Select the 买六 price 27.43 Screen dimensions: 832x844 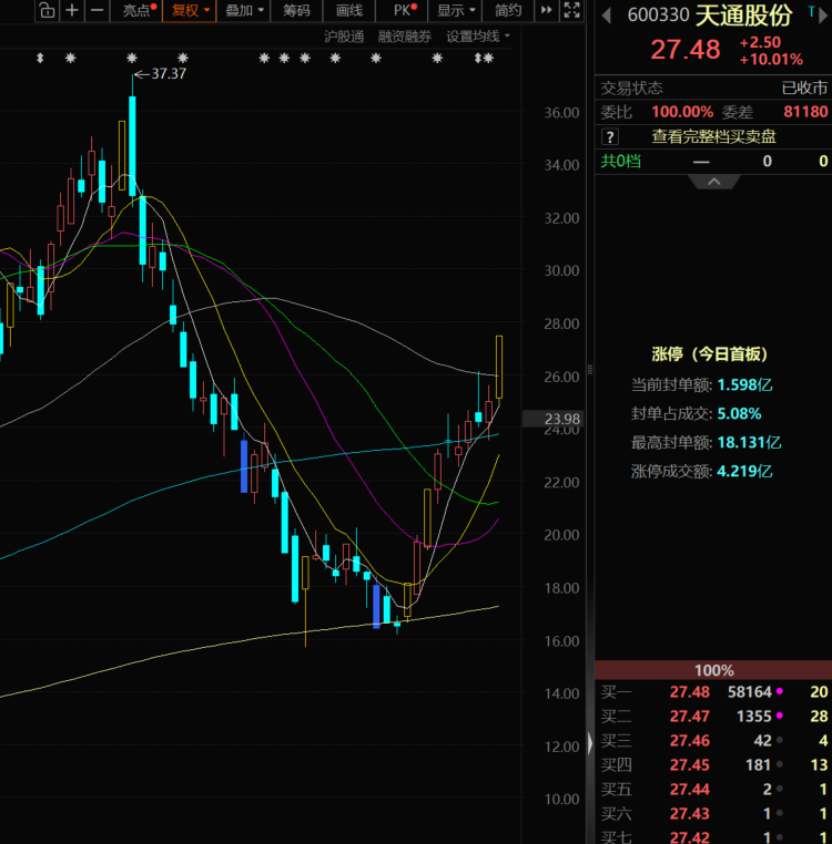[x=689, y=813]
